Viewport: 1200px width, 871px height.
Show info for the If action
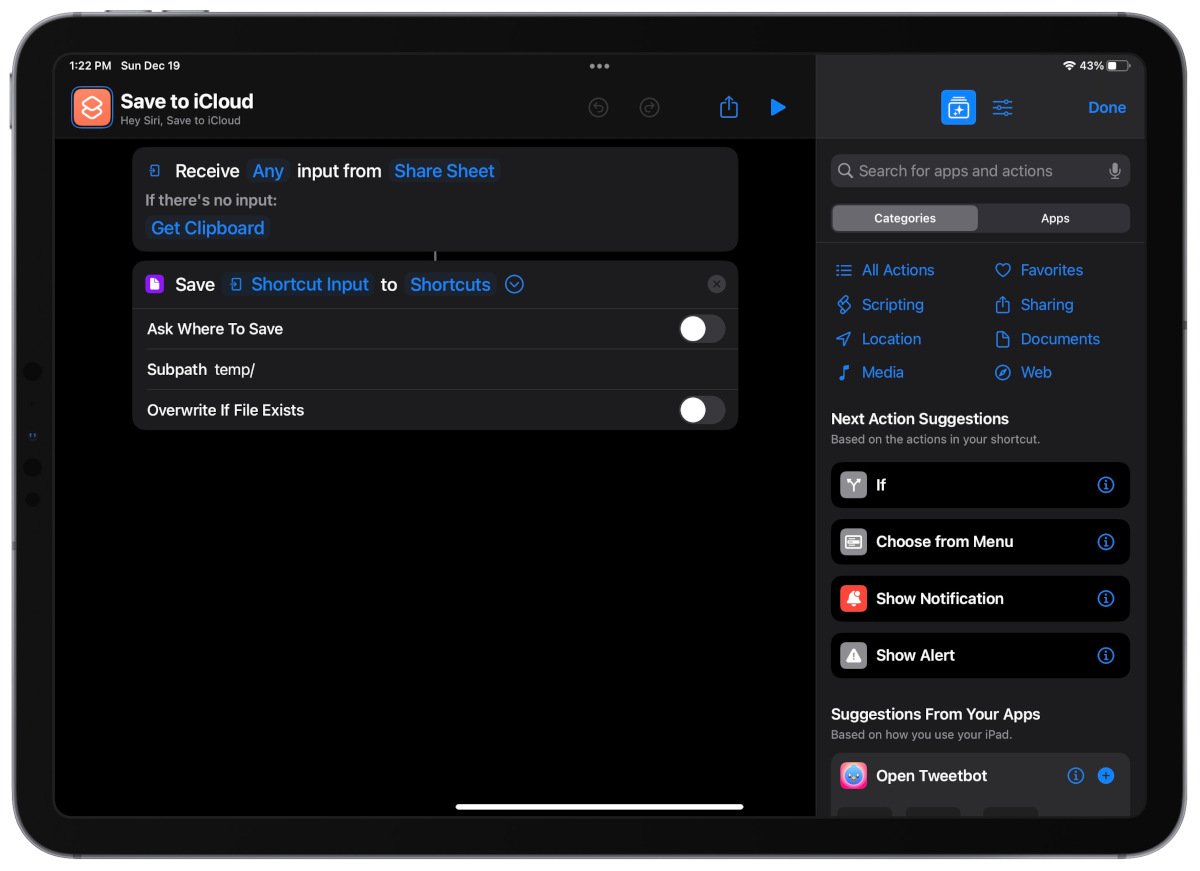pos(1106,485)
